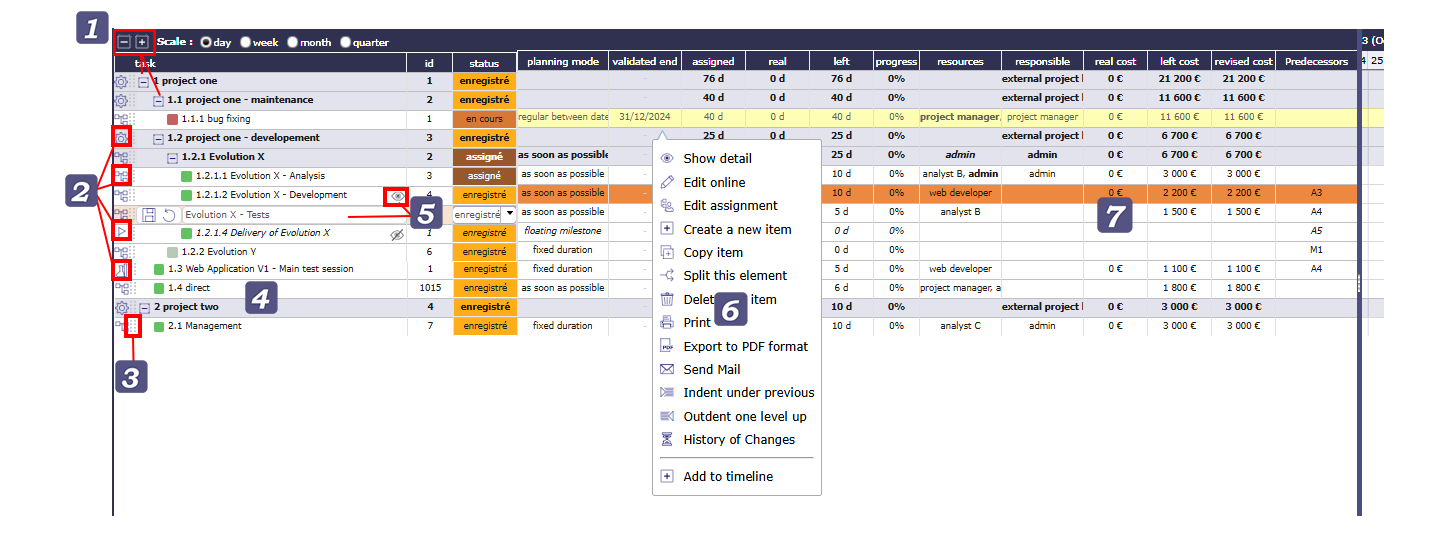Click test session flask icon beside 1.3

(121, 270)
